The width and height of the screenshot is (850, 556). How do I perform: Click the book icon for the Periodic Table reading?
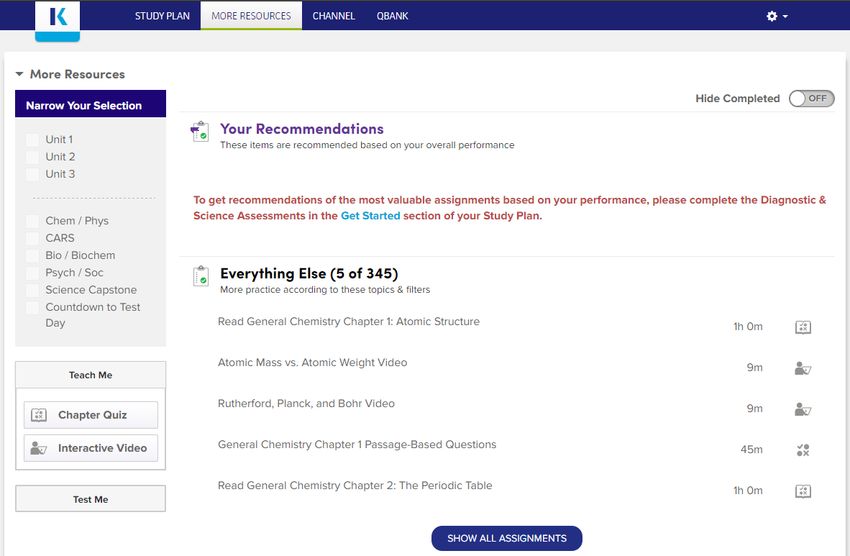click(x=803, y=491)
